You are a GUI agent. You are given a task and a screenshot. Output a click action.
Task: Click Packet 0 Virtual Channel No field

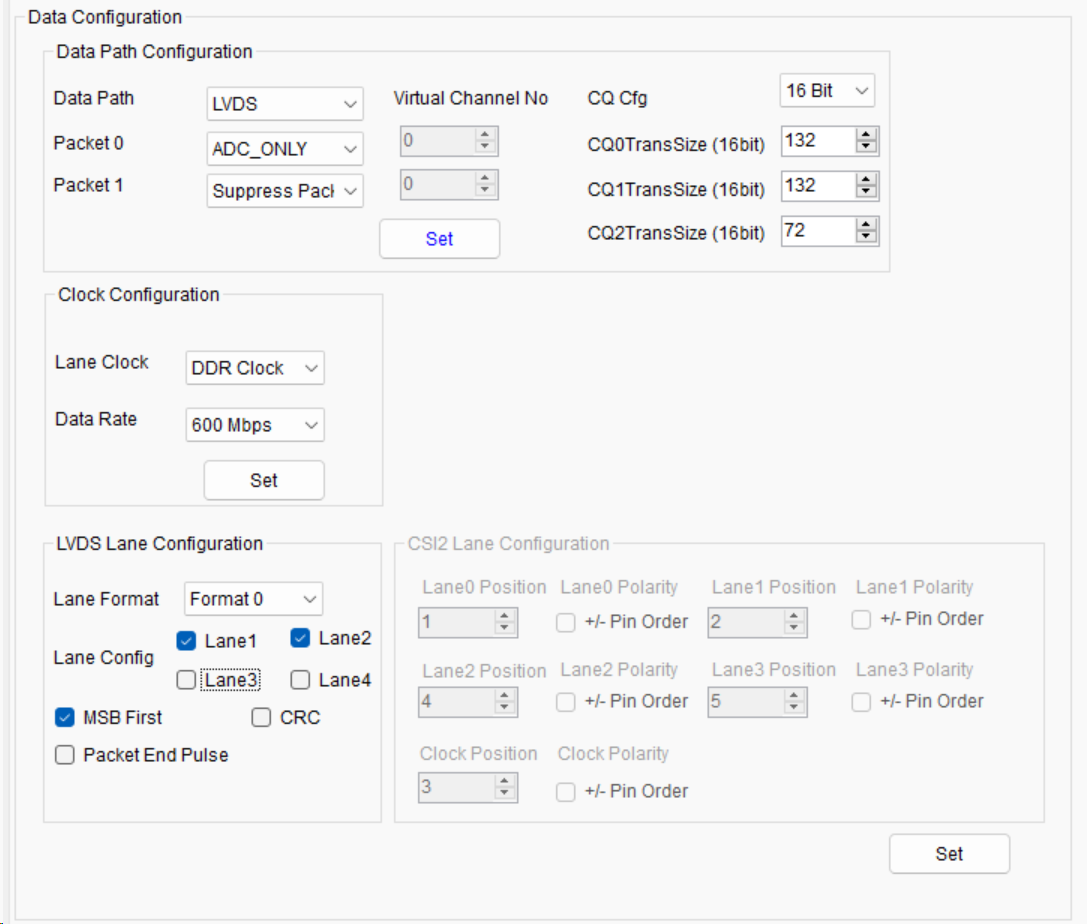tap(449, 141)
